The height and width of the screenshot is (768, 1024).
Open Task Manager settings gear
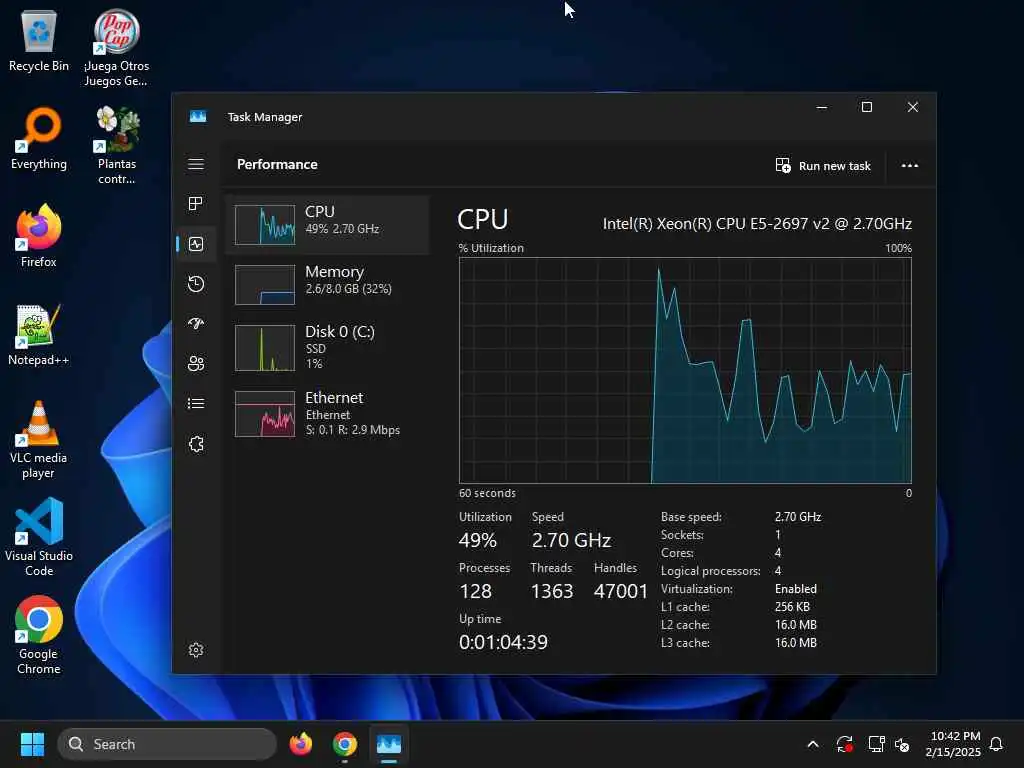(196, 650)
